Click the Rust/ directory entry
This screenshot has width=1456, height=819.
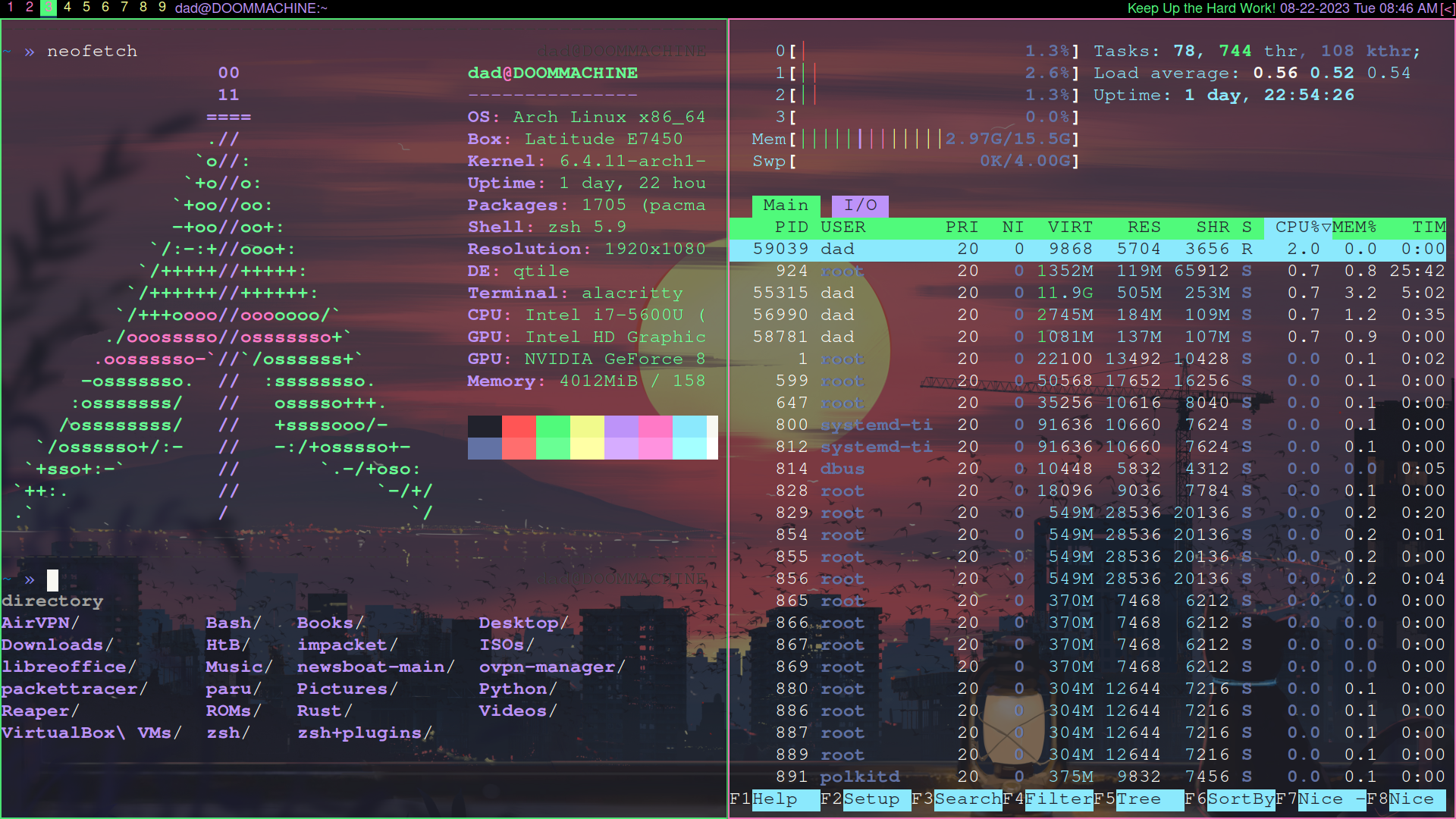[325, 711]
